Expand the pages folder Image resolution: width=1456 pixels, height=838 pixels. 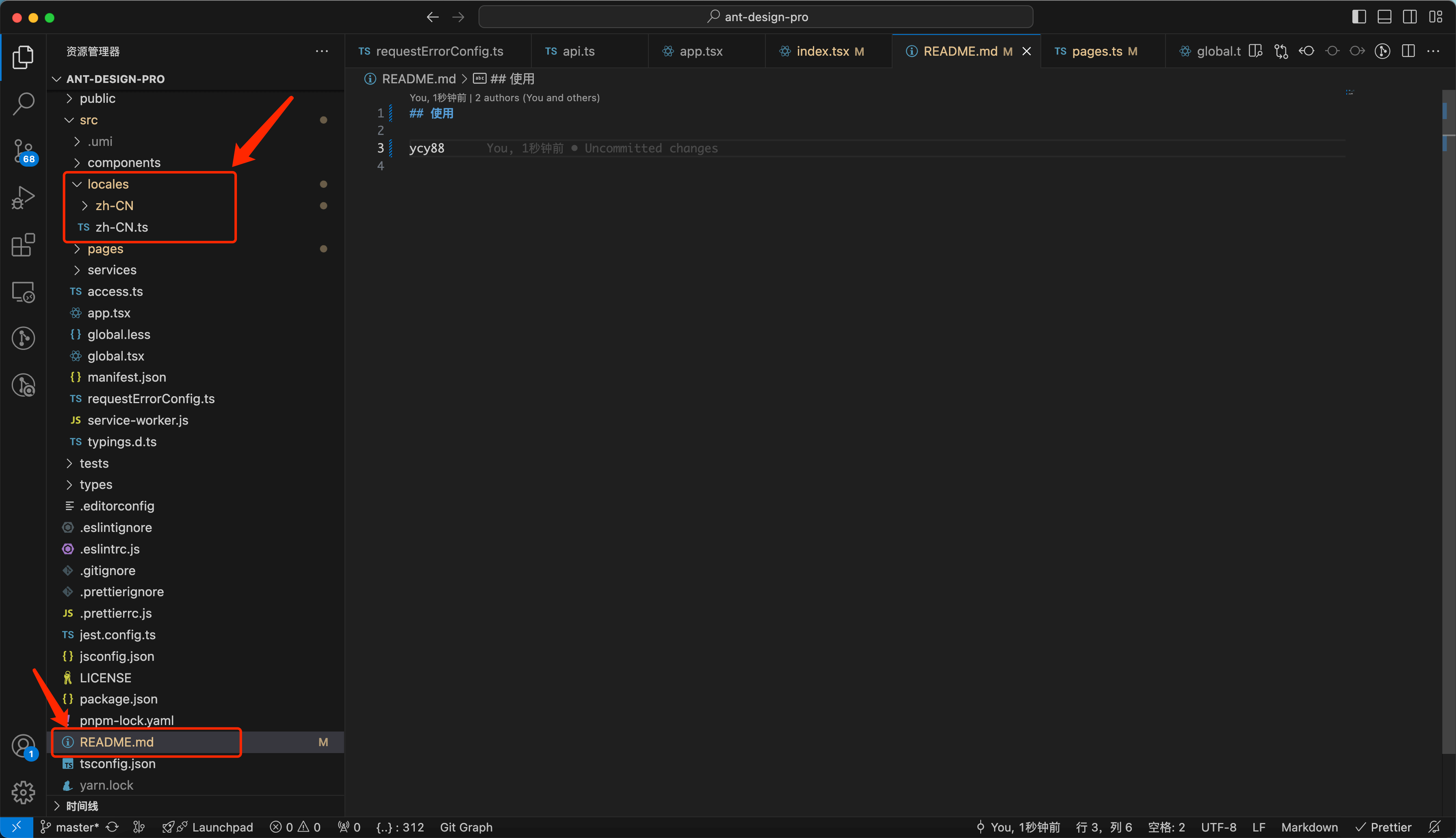(105, 249)
